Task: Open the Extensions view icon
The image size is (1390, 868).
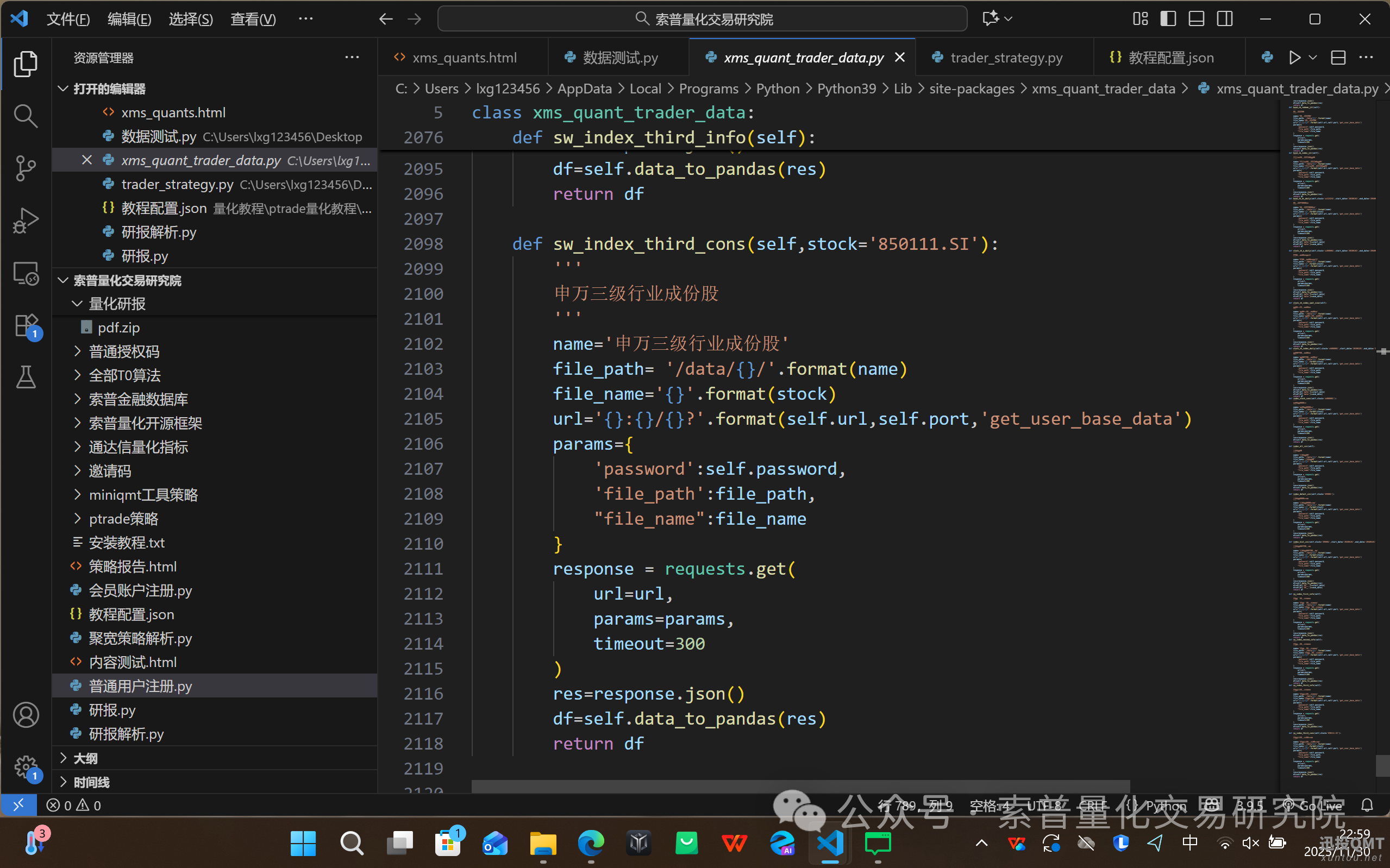Action: (25, 325)
